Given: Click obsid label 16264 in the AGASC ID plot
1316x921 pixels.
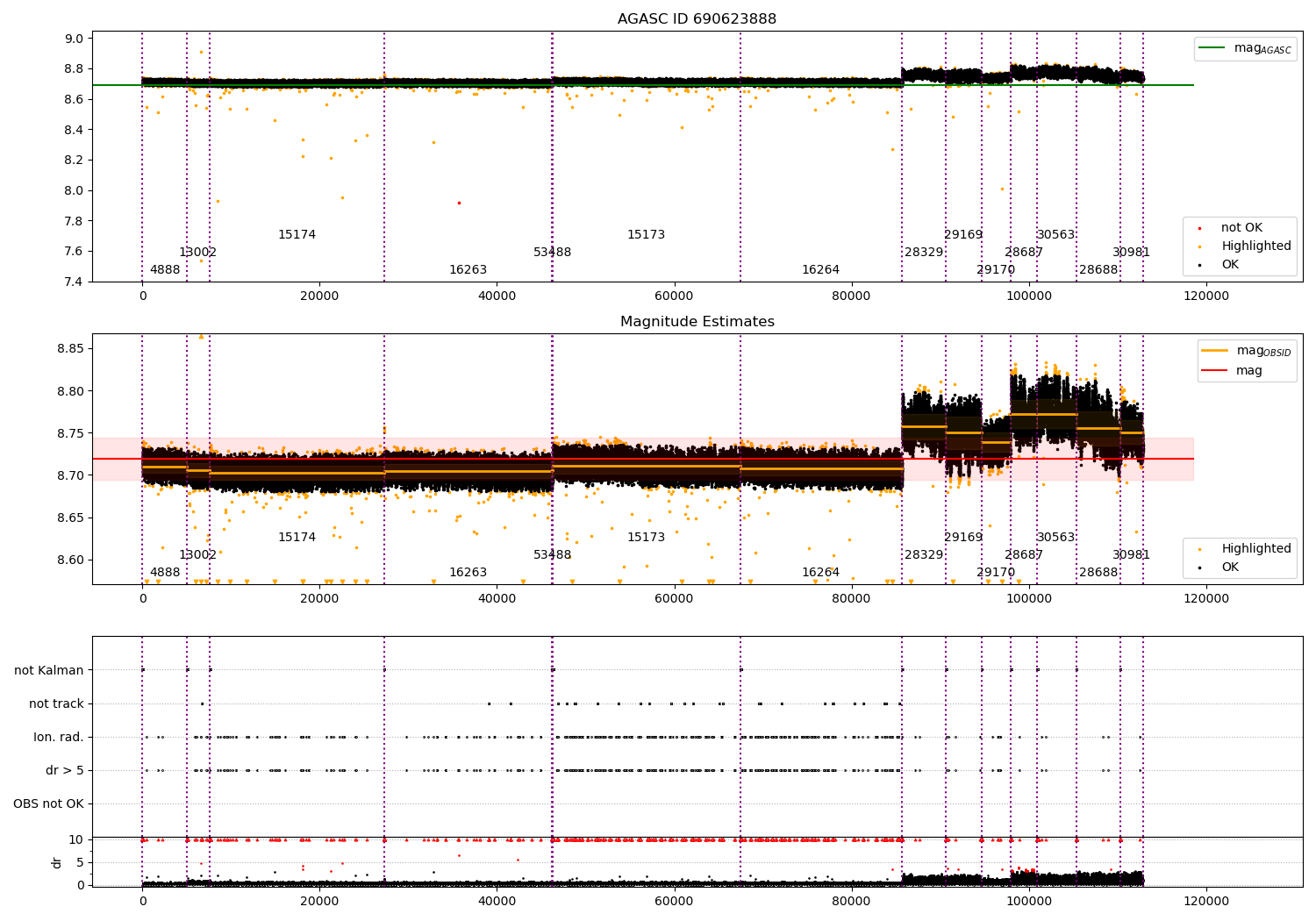Looking at the screenshot, I should coord(820,270).
